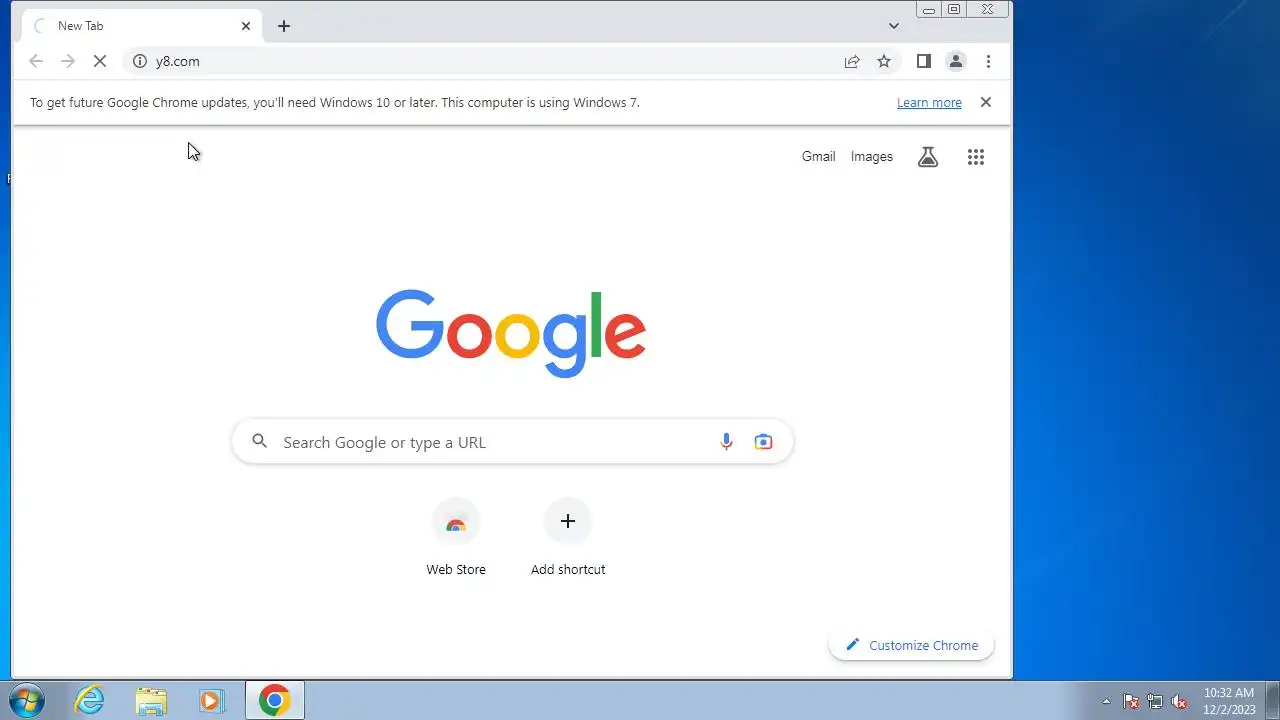
Task: Open Chrome three-dot menu
Action: tap(988, 61)
